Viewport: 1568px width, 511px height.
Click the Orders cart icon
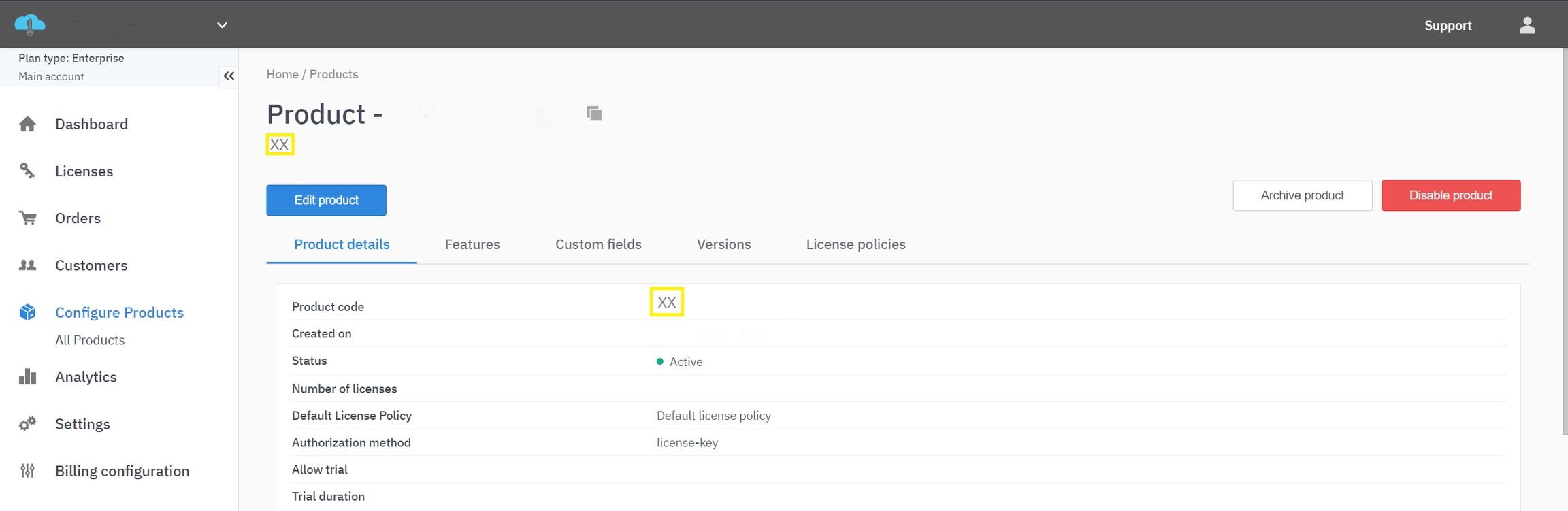27,218
